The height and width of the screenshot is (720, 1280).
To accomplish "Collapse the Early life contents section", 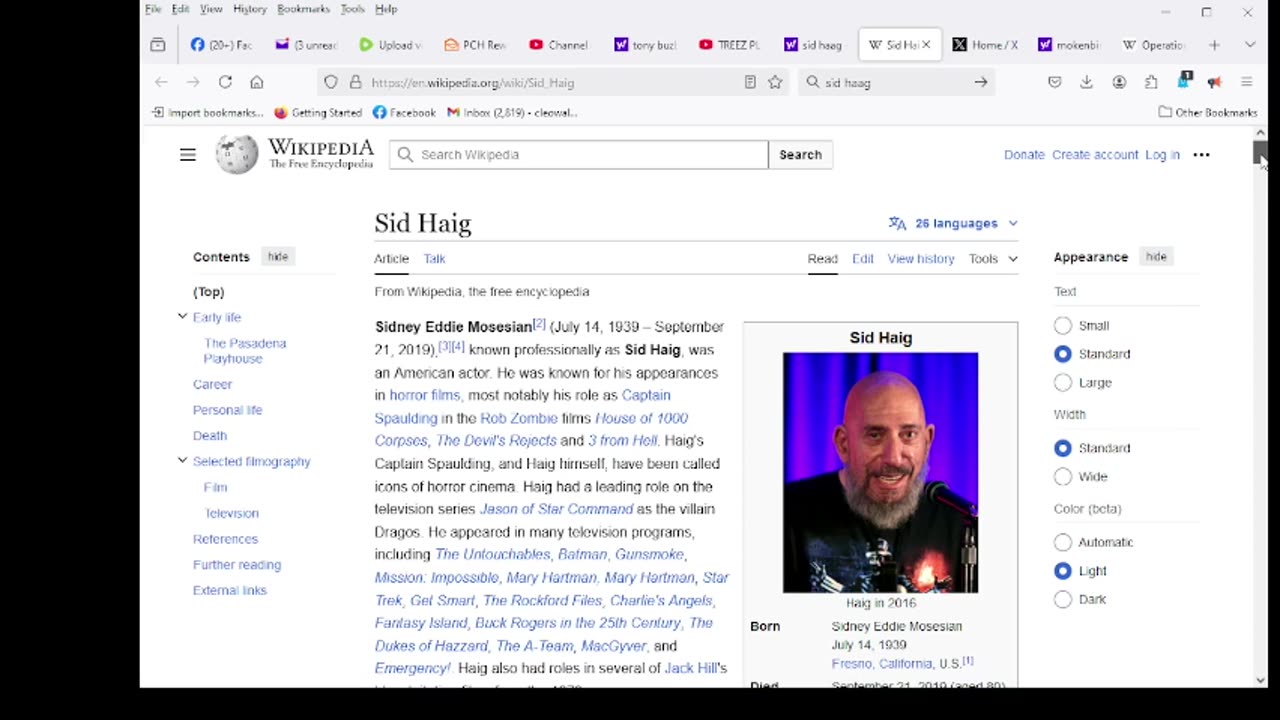I will point(182,317).
